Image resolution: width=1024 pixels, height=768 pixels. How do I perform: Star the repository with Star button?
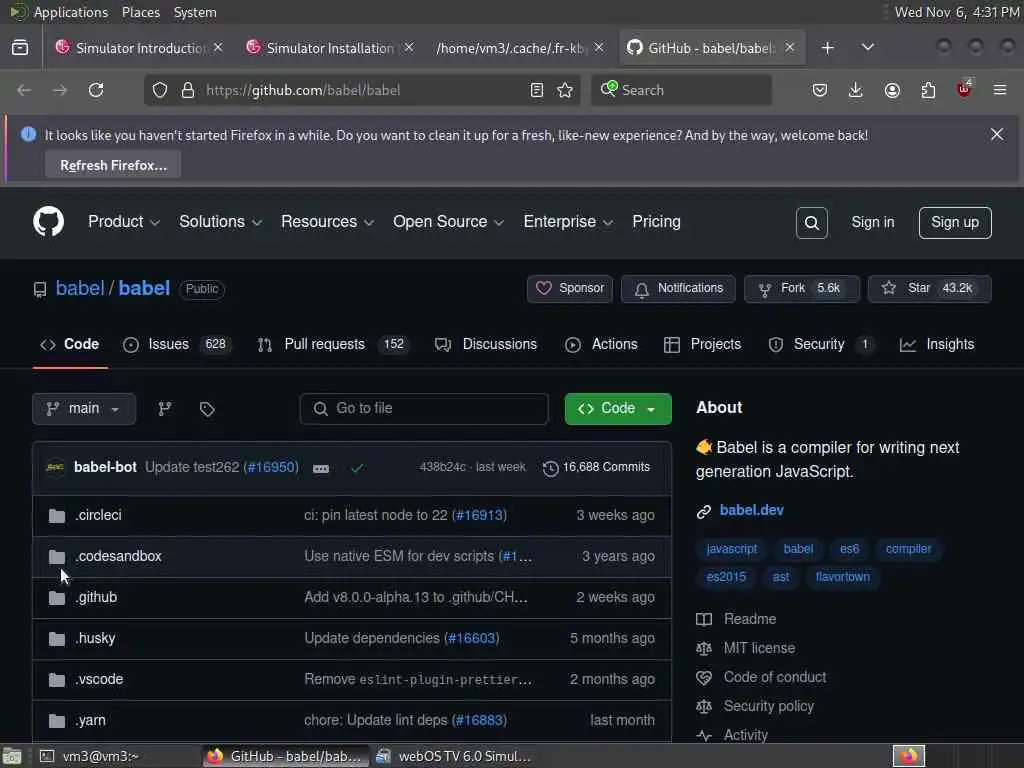[x=929, y=289]
